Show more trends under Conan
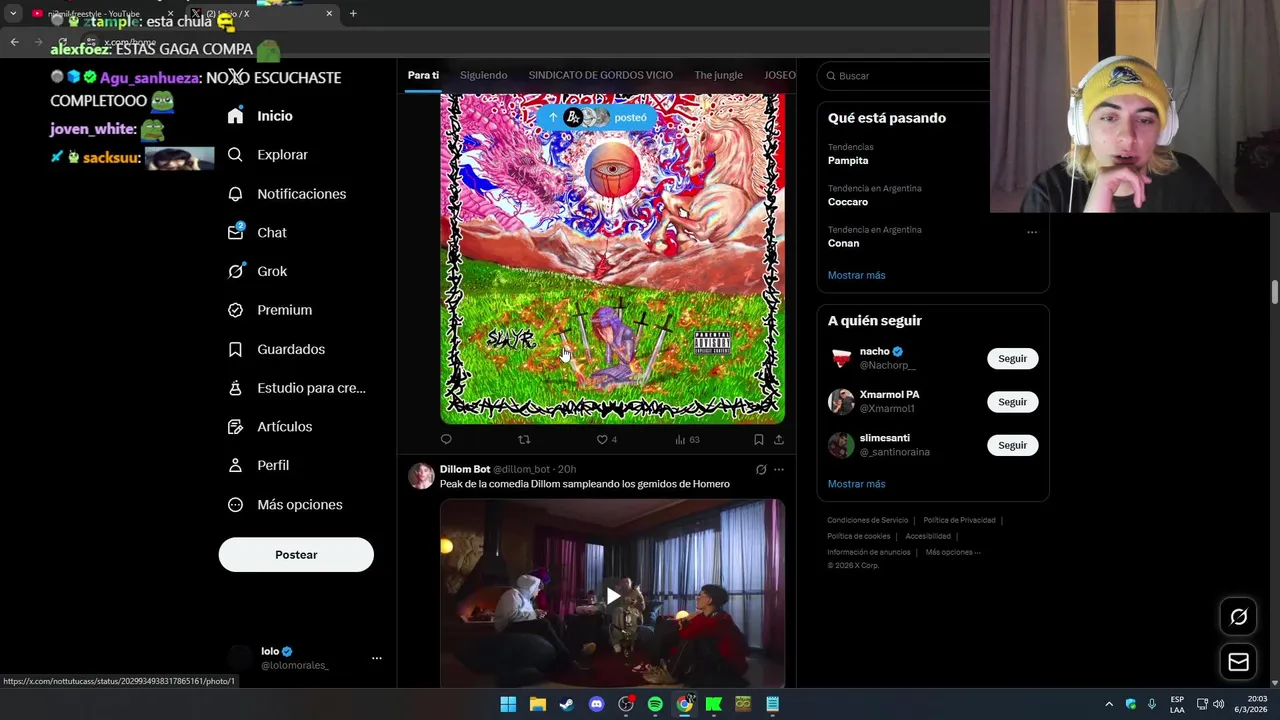 [x=856, y=275]
